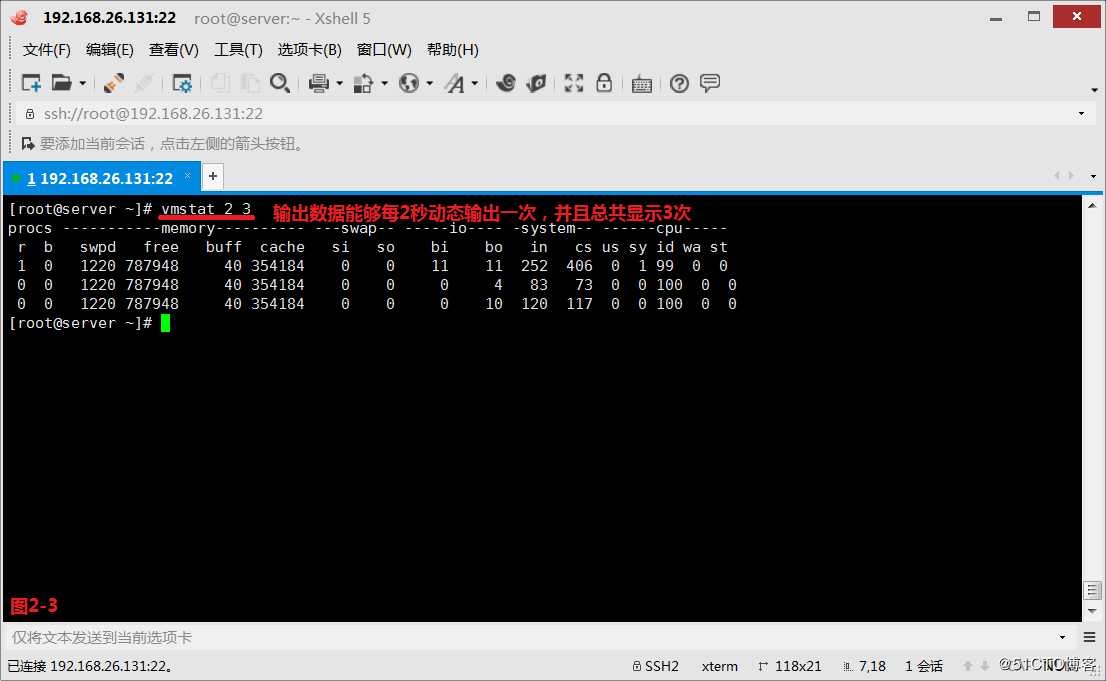Click the New session toolbar icon

coord(32,83)
